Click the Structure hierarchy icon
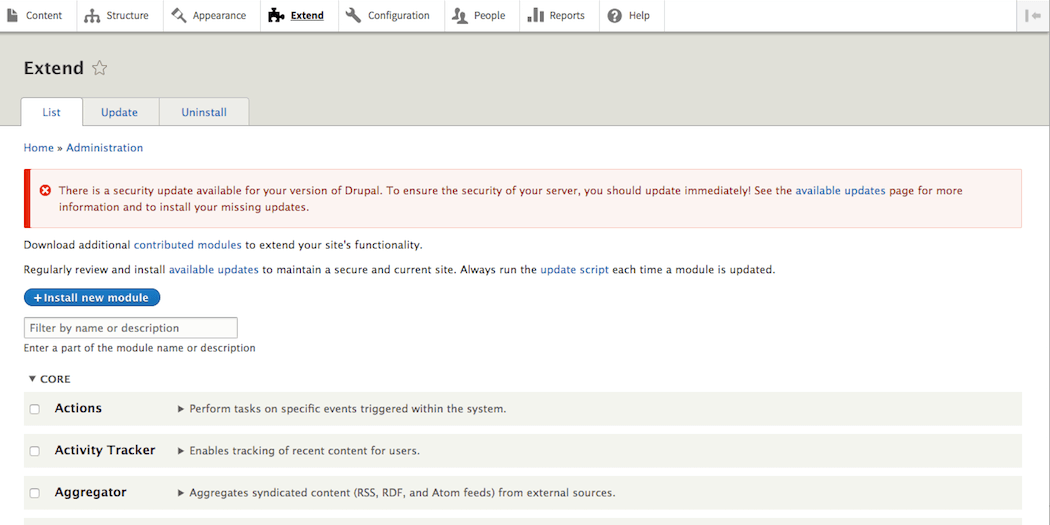Screen dimensions: 1050x525 92,15
